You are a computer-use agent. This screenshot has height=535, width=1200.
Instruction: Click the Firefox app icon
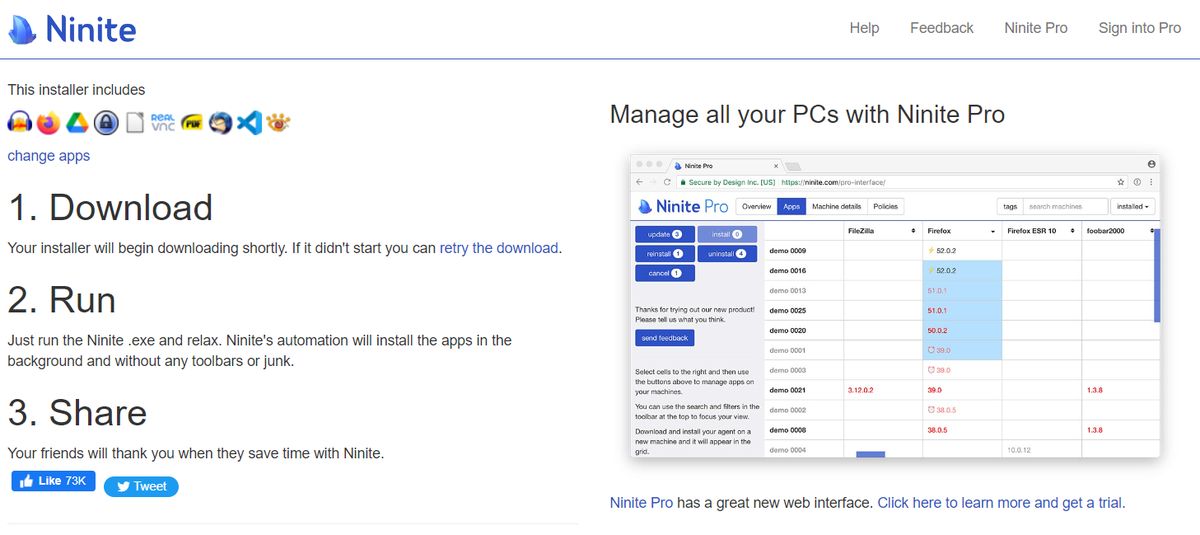48,123
